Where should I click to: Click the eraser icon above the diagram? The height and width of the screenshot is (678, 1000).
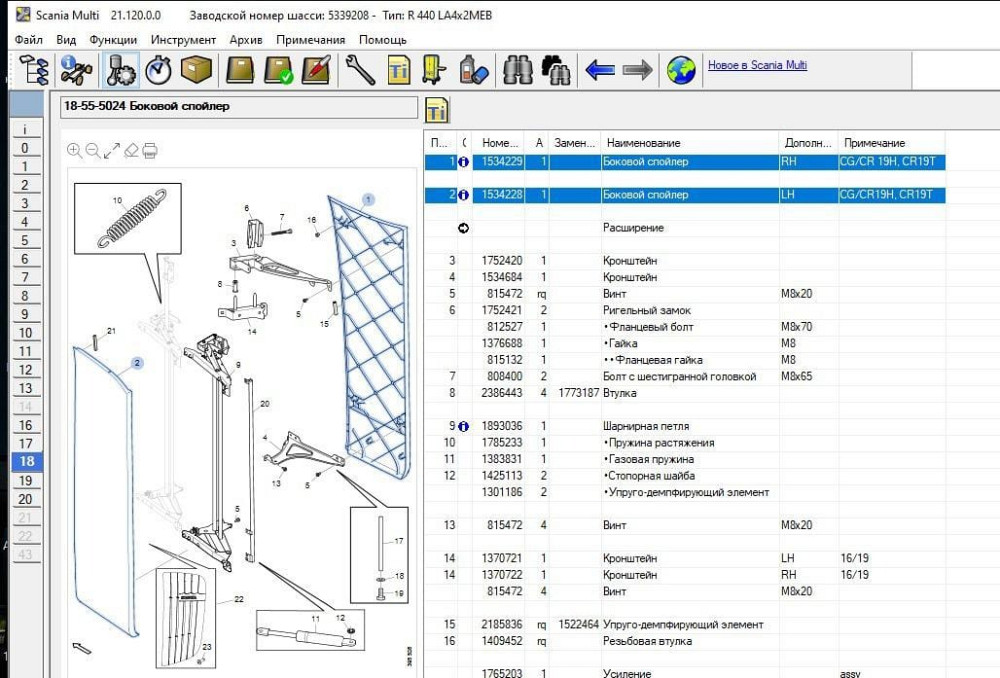click(x=131, y=151)
